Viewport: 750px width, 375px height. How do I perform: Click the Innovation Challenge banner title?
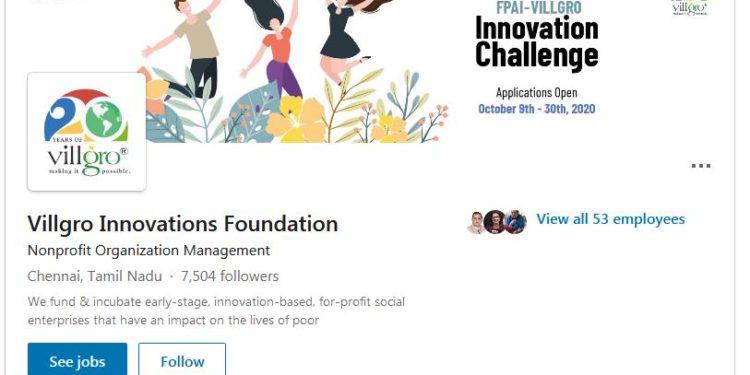pyautogui.click(x=537, y=43)
